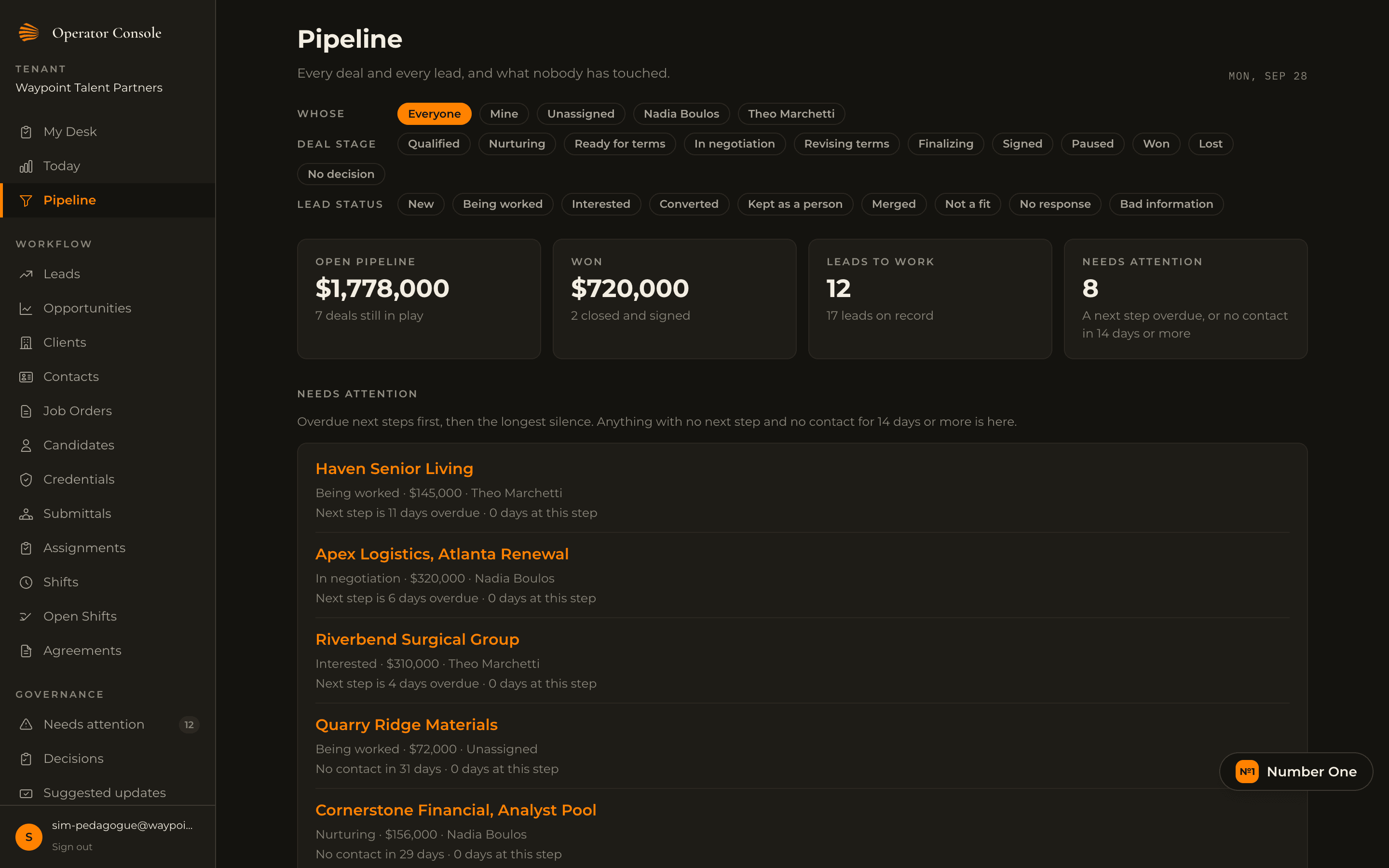The image size is (1389, 868).
Task: Select the Everyone owner filter
Action: (x=434, y=114)
